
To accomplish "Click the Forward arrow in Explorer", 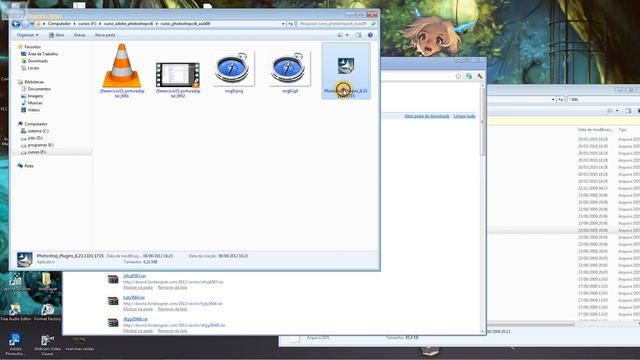I will click(25, 24).
